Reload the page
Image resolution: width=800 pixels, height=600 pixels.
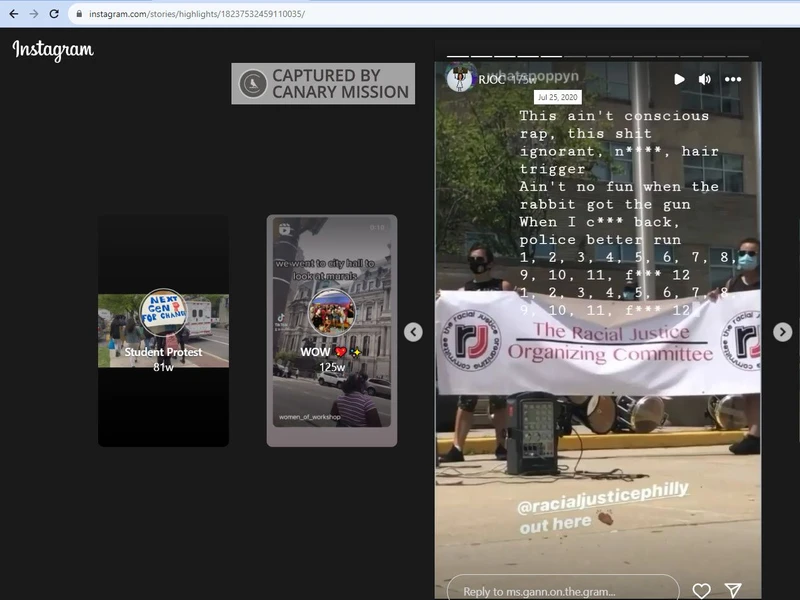(55, 14)
